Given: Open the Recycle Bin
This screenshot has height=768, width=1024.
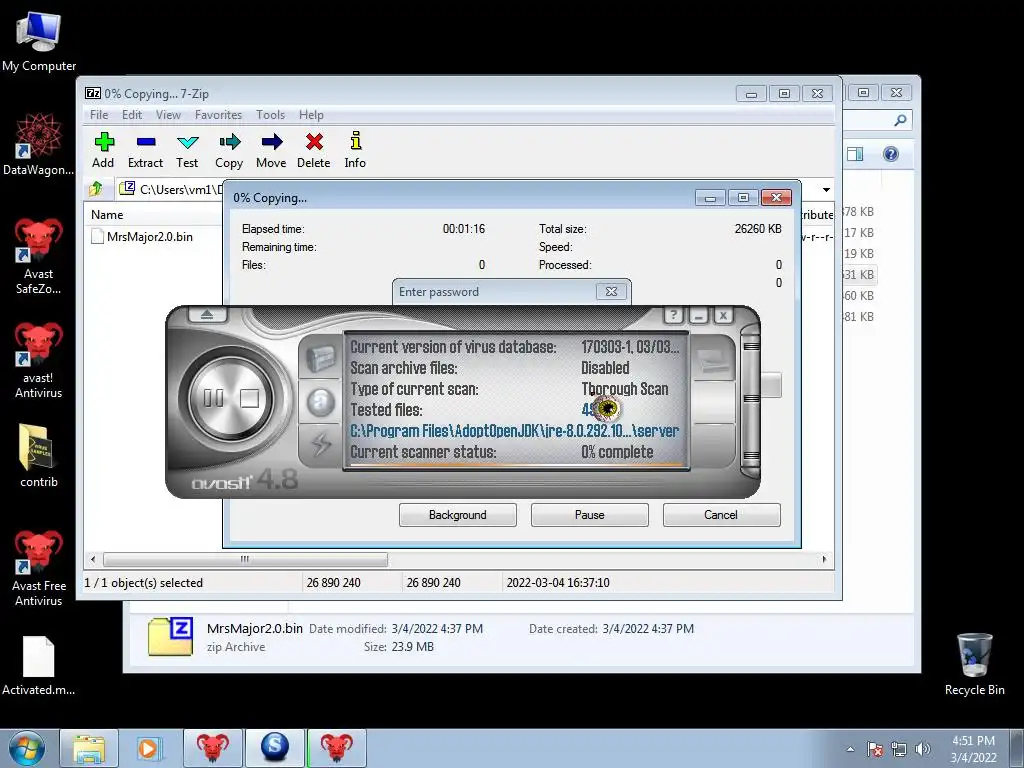Looking at the screenshot, I should click(974, 664).
